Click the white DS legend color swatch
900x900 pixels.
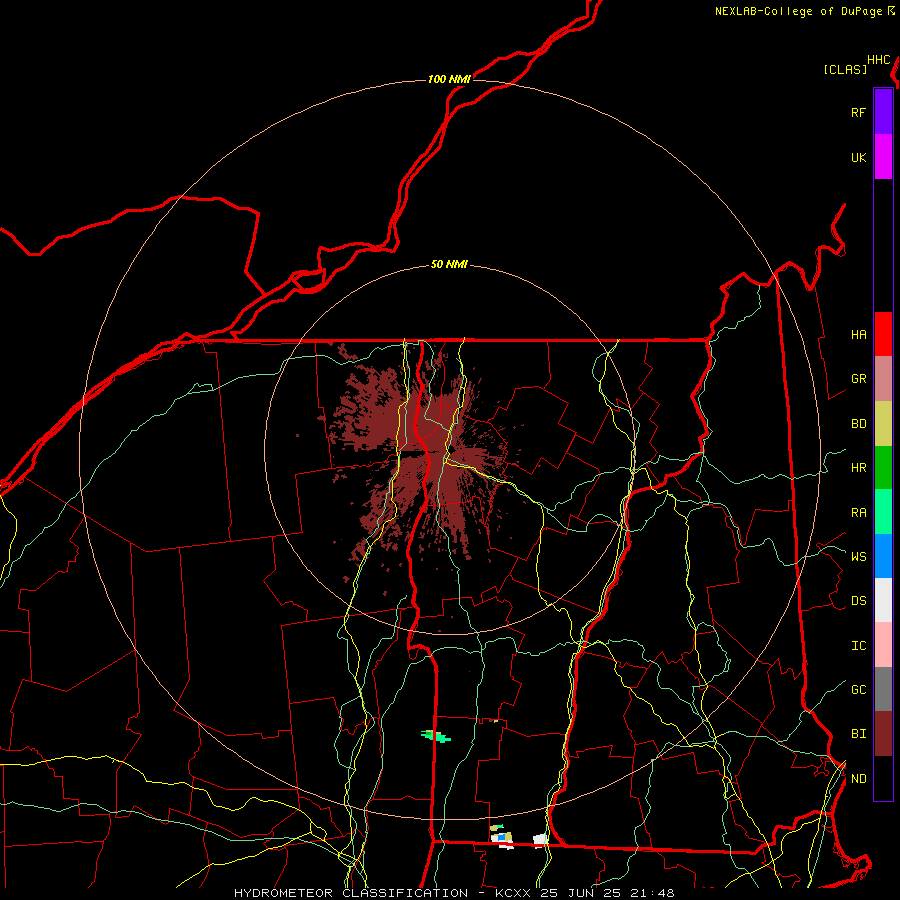pos(883,600)
